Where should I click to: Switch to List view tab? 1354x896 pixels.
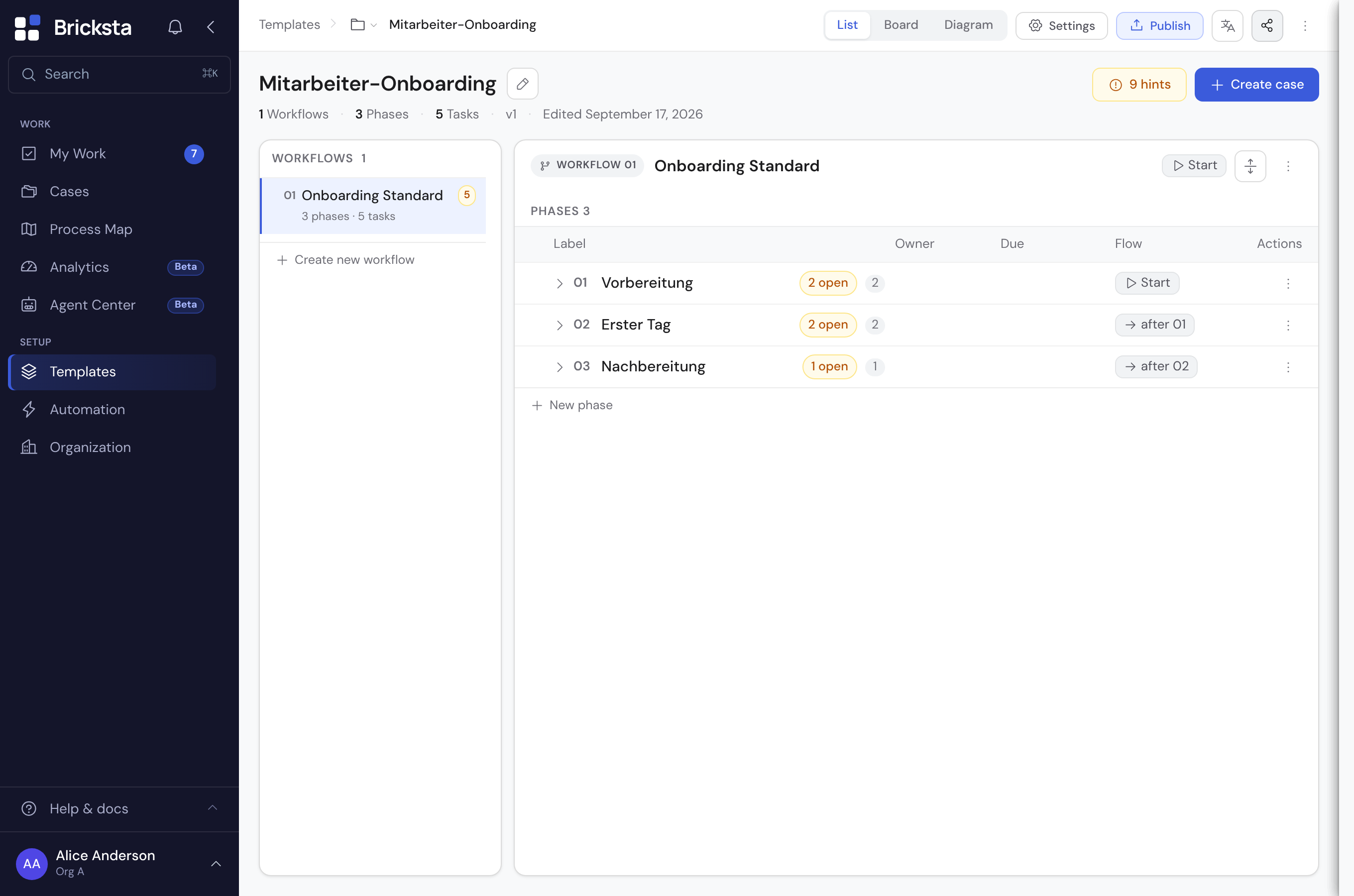click(847, 25)
